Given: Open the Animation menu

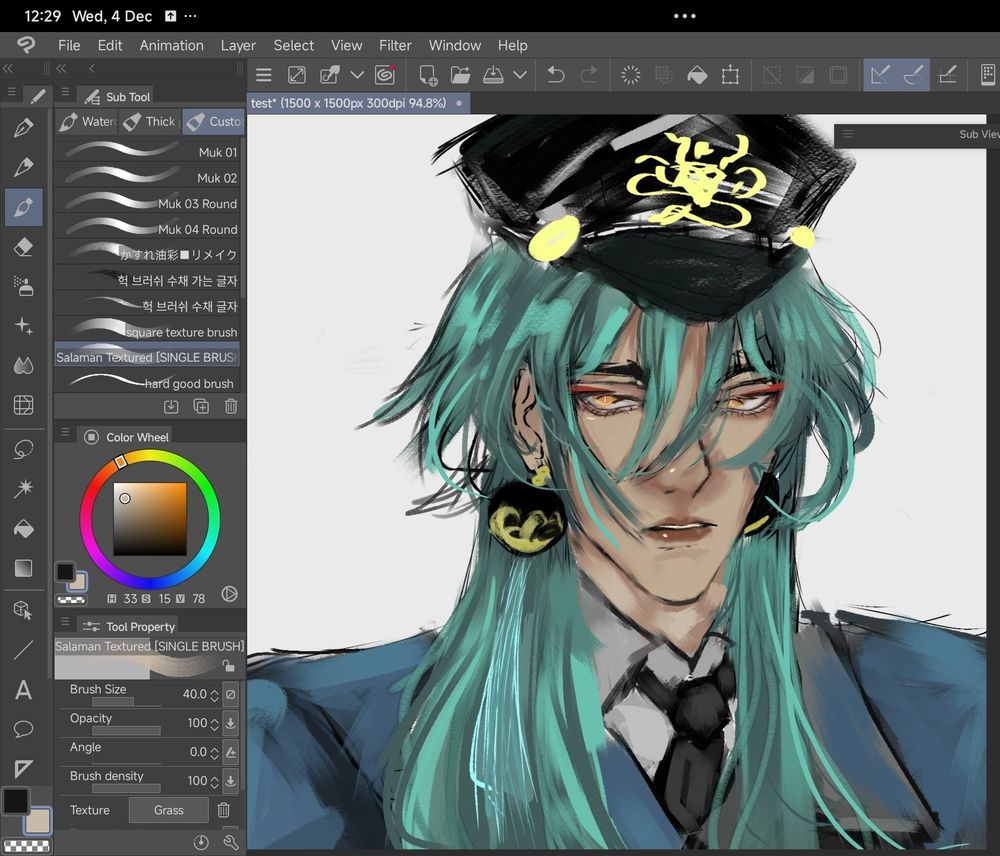Looking at the screenshot, I should (172, 45).
